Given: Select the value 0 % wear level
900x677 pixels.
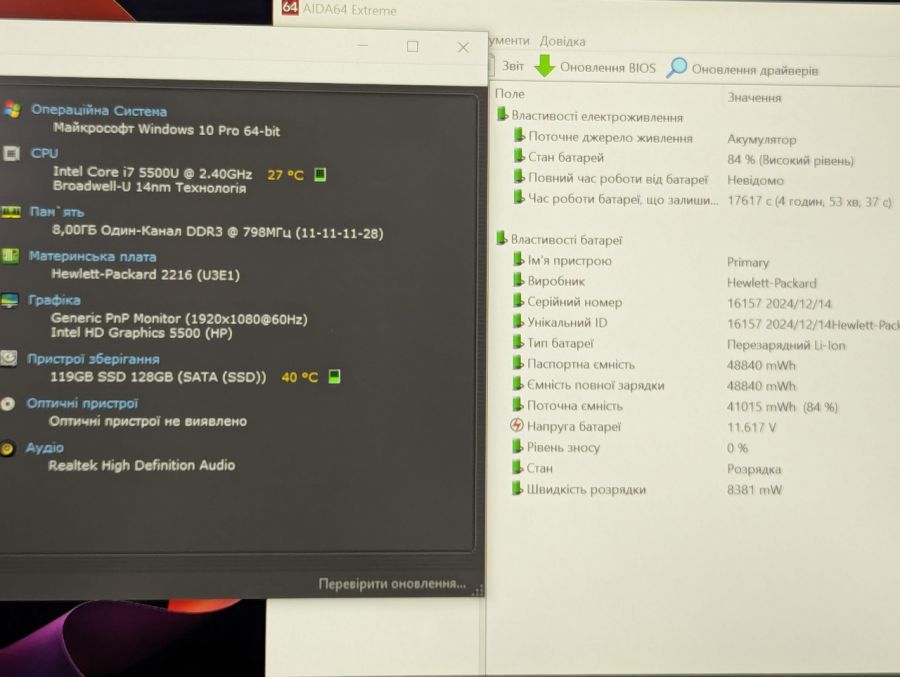Looking at the screenshot, I should coord(737,448).
